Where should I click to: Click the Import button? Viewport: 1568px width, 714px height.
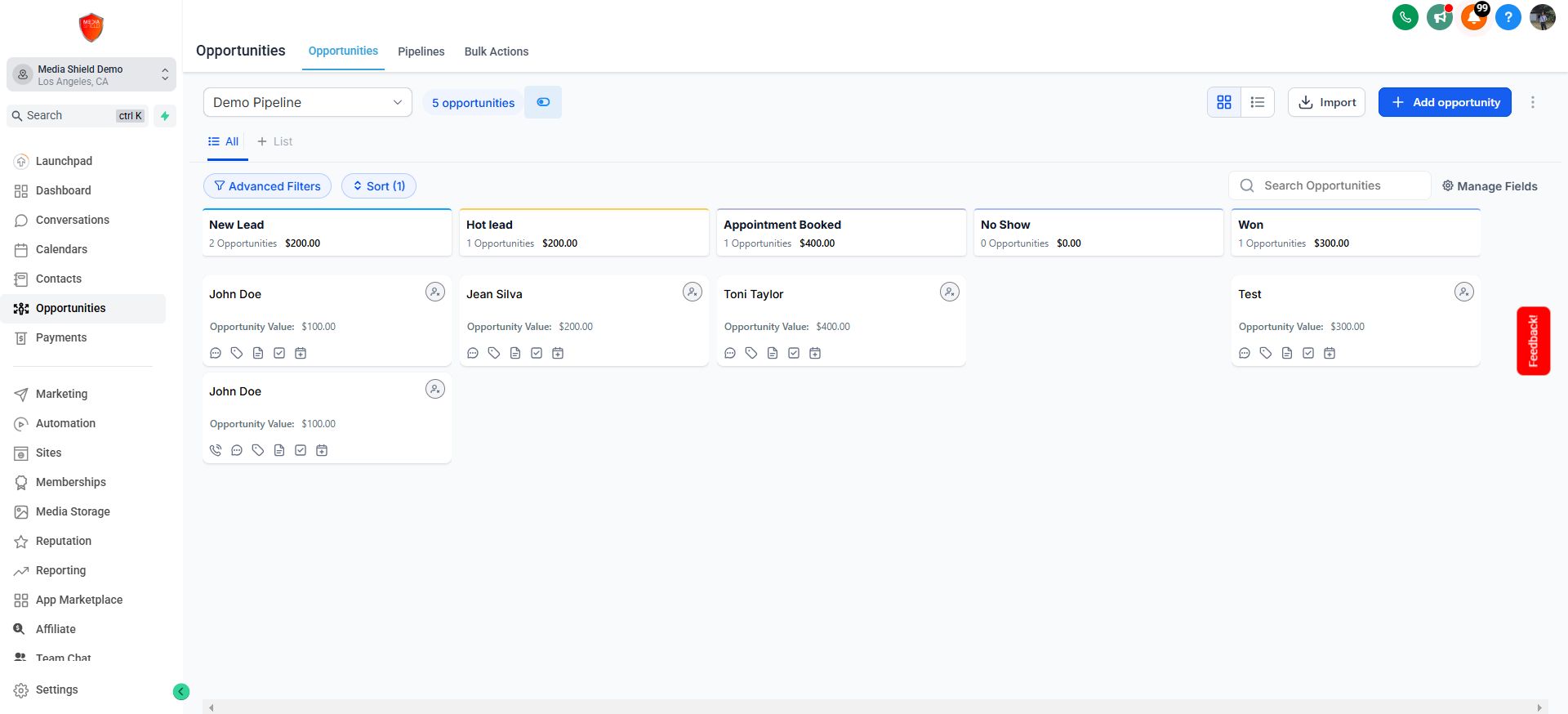pyautogui.click(x=1326, y=102)
